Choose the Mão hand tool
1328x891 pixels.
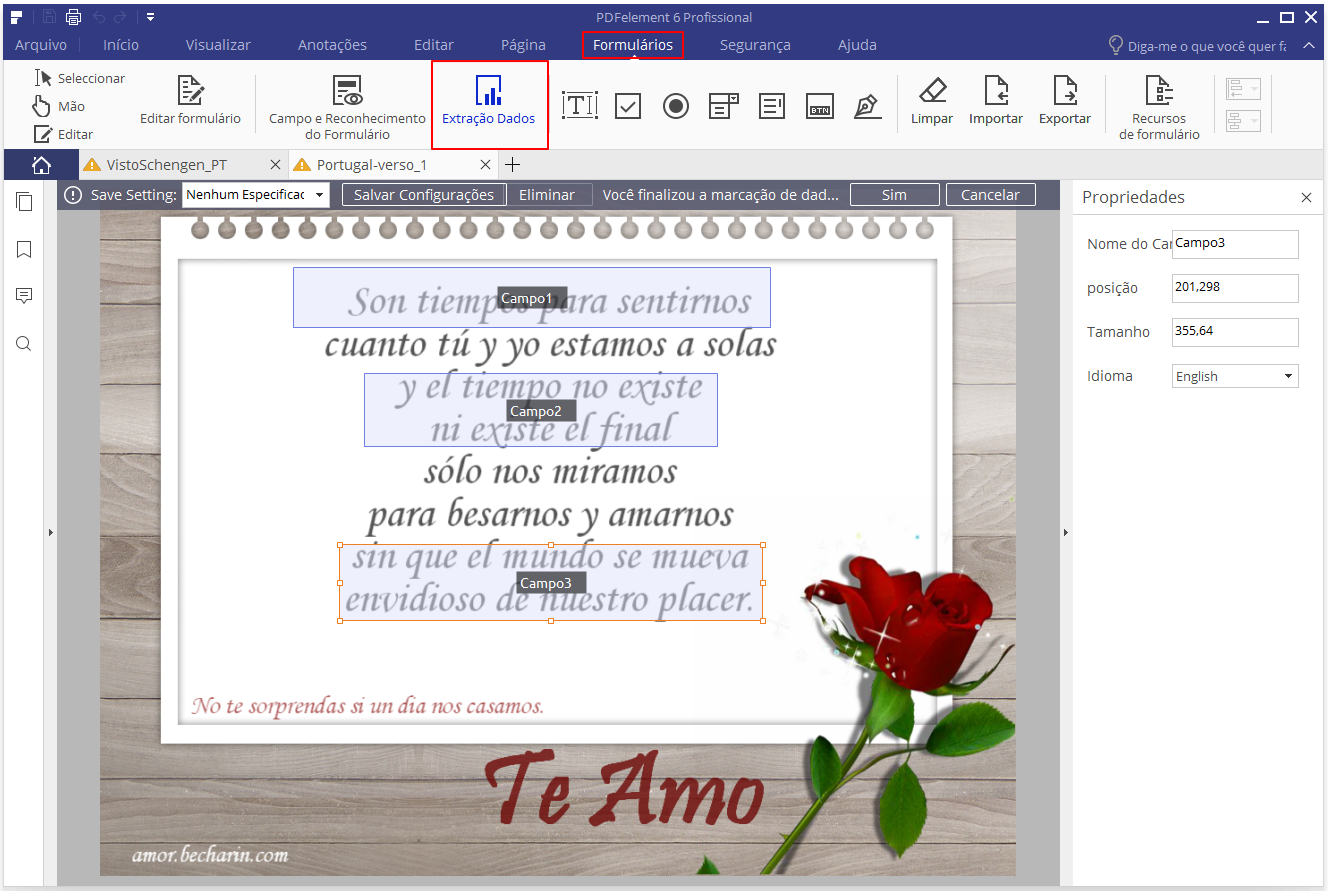coord(60,106)
